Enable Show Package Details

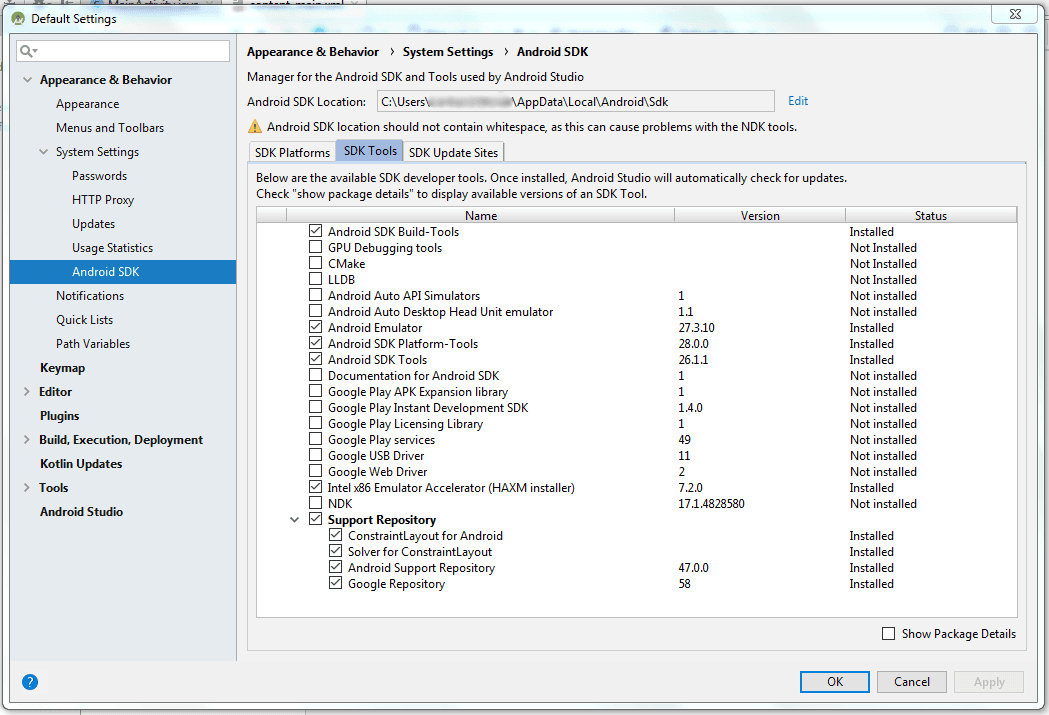888,633
